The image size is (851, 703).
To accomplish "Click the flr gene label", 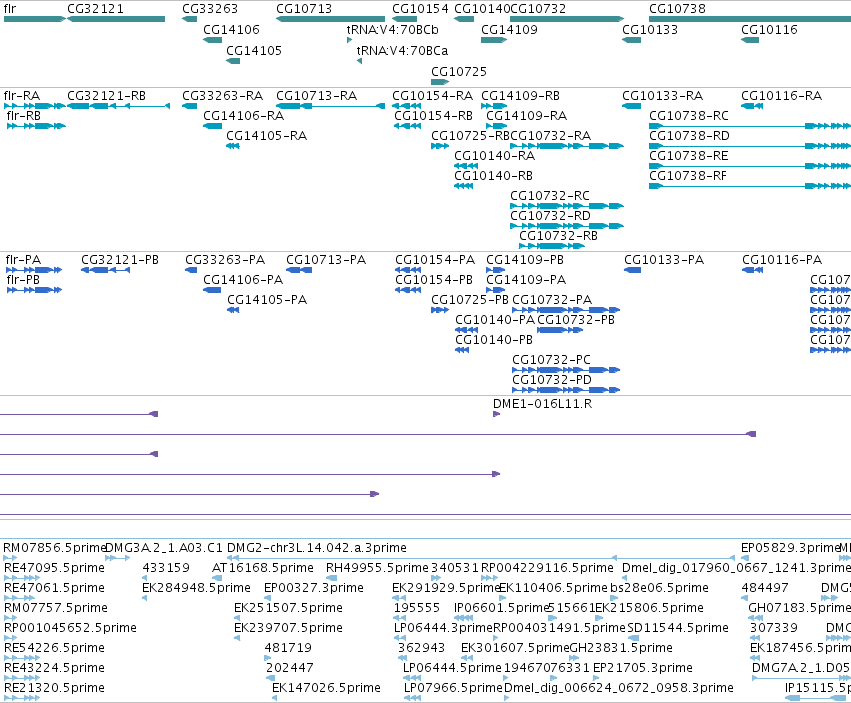I will [x=10, y=9].
